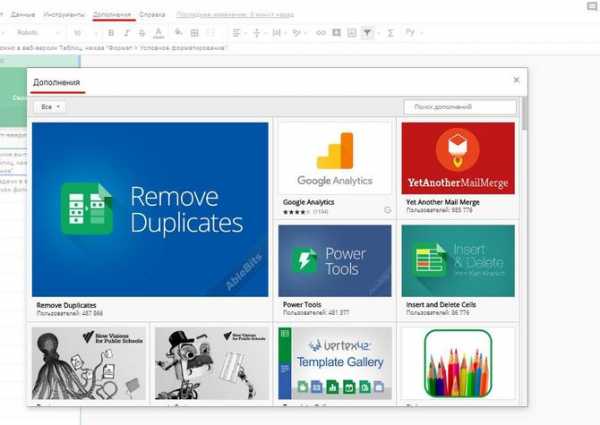600x425 pixels.
Task: Open the input tools toolbar menu
Action: [410, 33]
